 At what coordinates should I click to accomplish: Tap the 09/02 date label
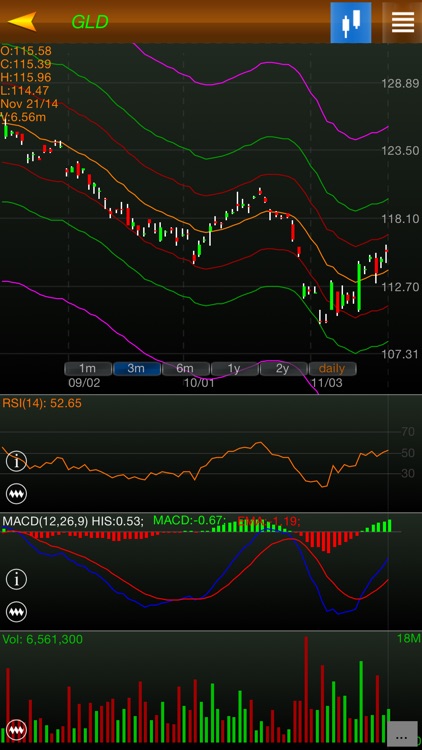(84, 383)
